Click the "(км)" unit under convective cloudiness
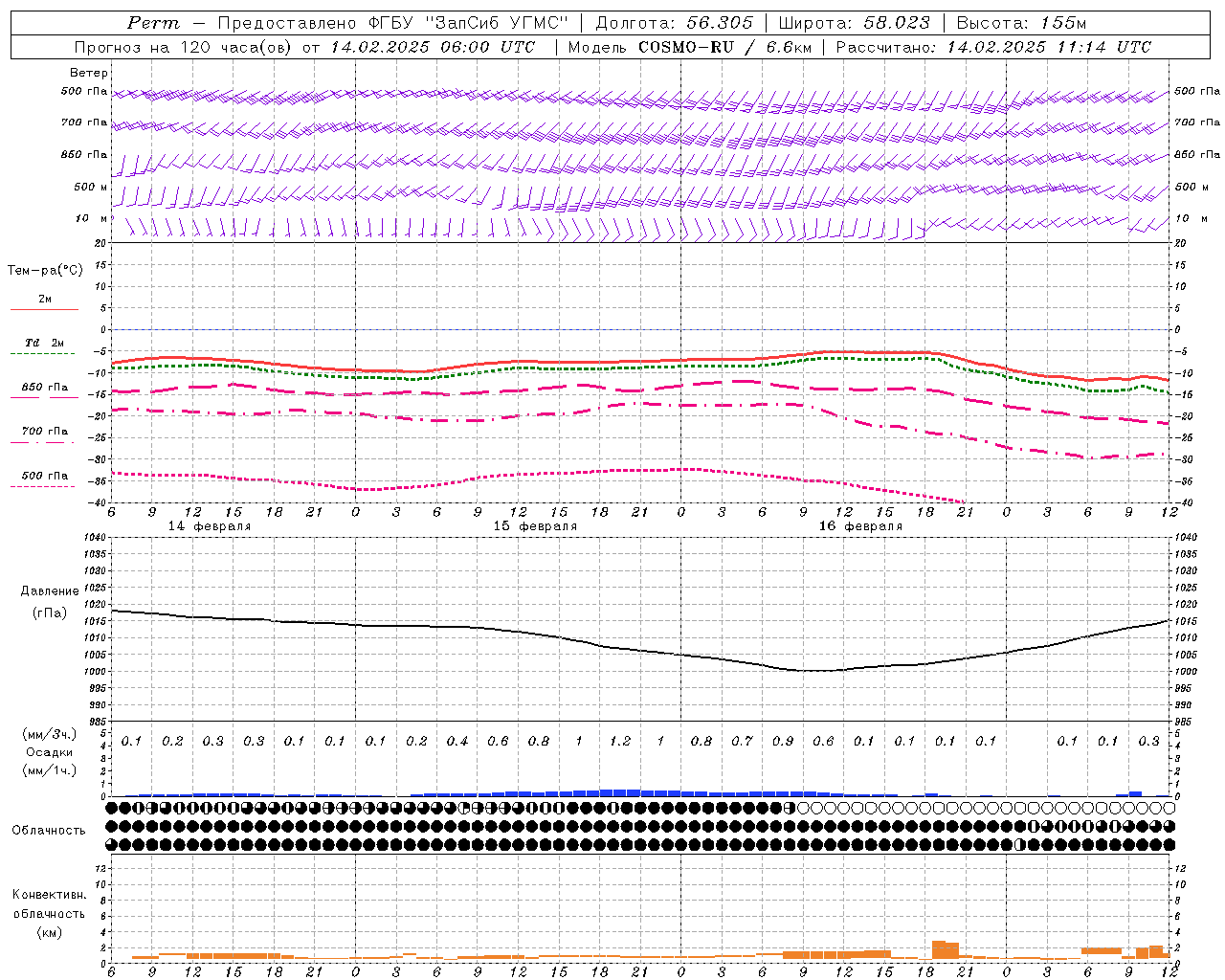The height and width of the screenshot is (980, 1225). pos(49,932)
